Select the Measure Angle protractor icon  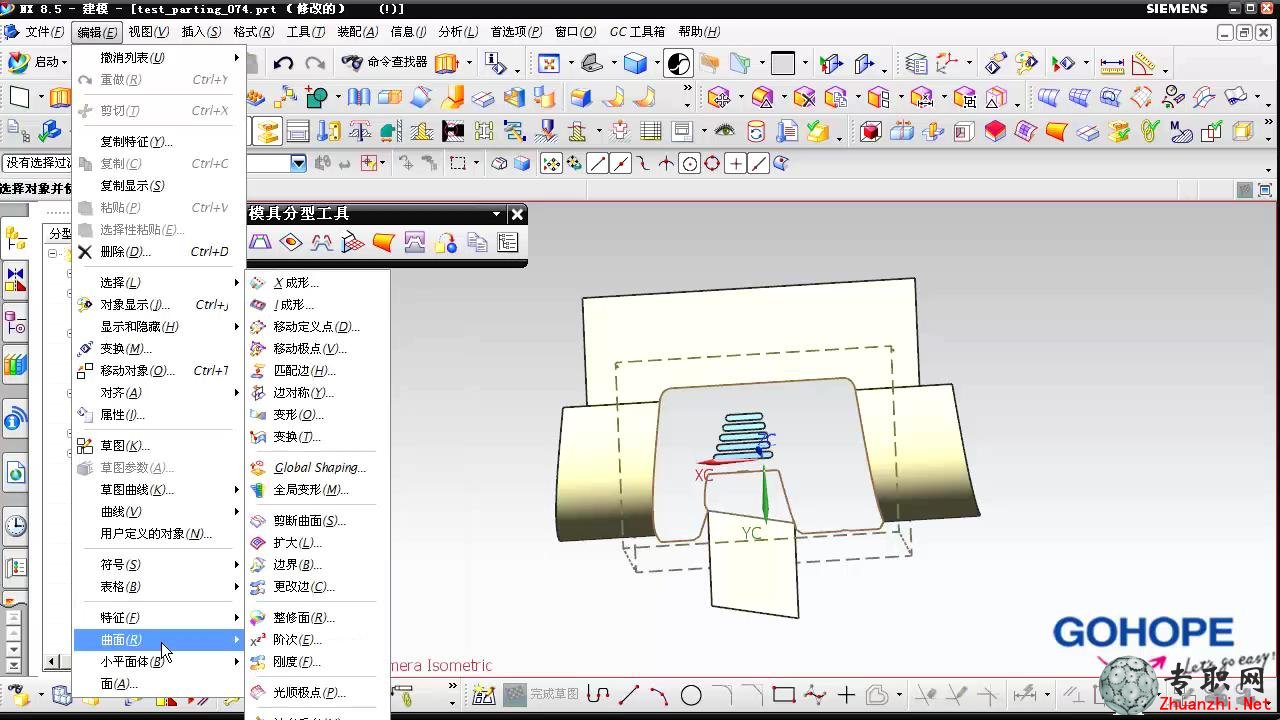(x=1143, y=64)
